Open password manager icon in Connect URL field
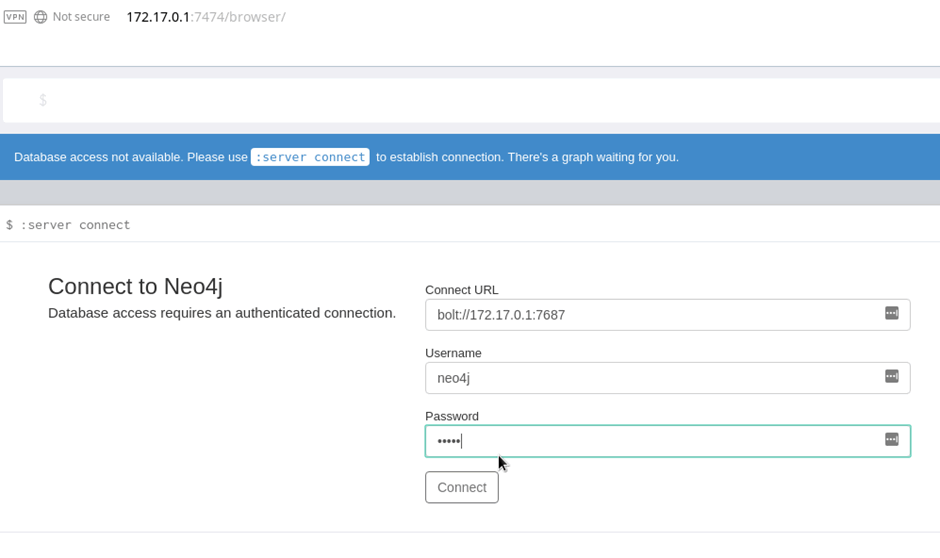 pos(891,313)
